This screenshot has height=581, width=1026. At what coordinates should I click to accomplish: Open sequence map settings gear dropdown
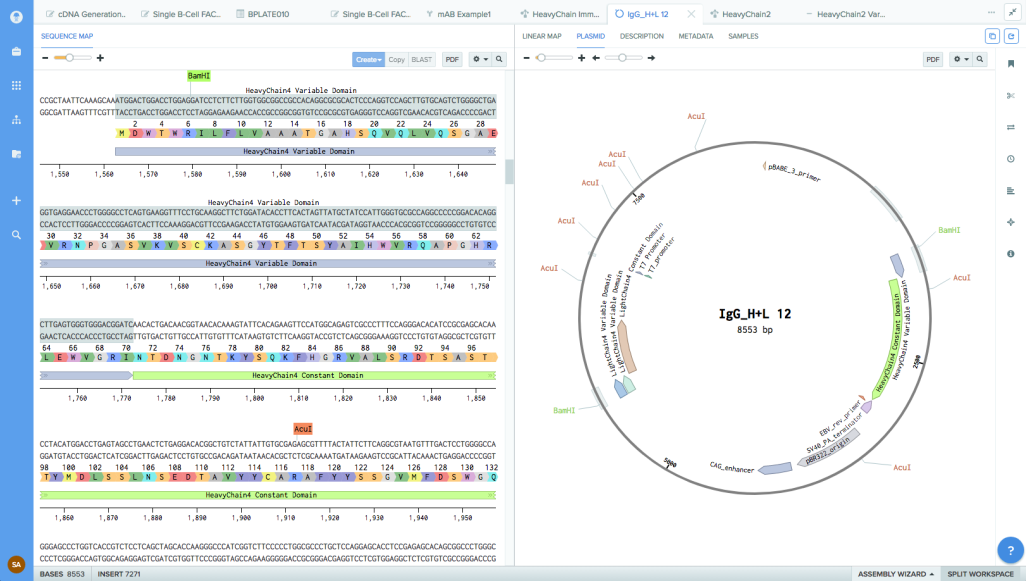click(480, 59)
